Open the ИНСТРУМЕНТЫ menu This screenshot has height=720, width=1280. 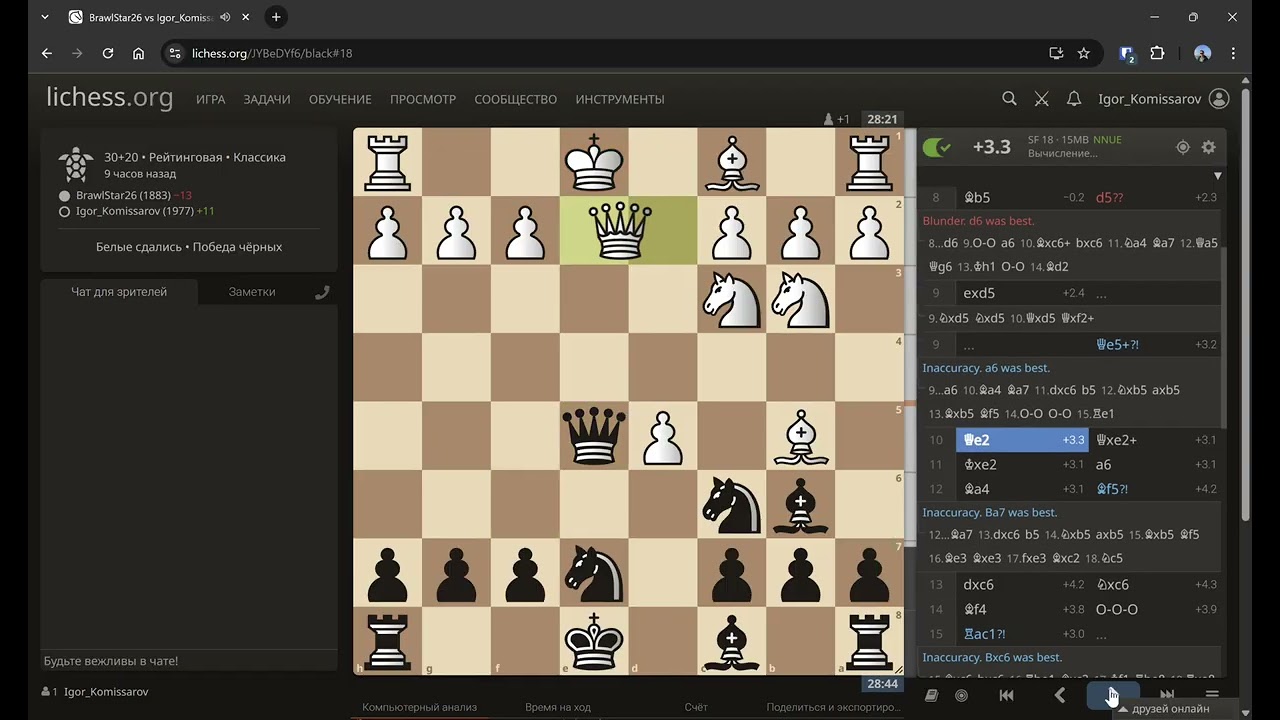coord(620,99)
